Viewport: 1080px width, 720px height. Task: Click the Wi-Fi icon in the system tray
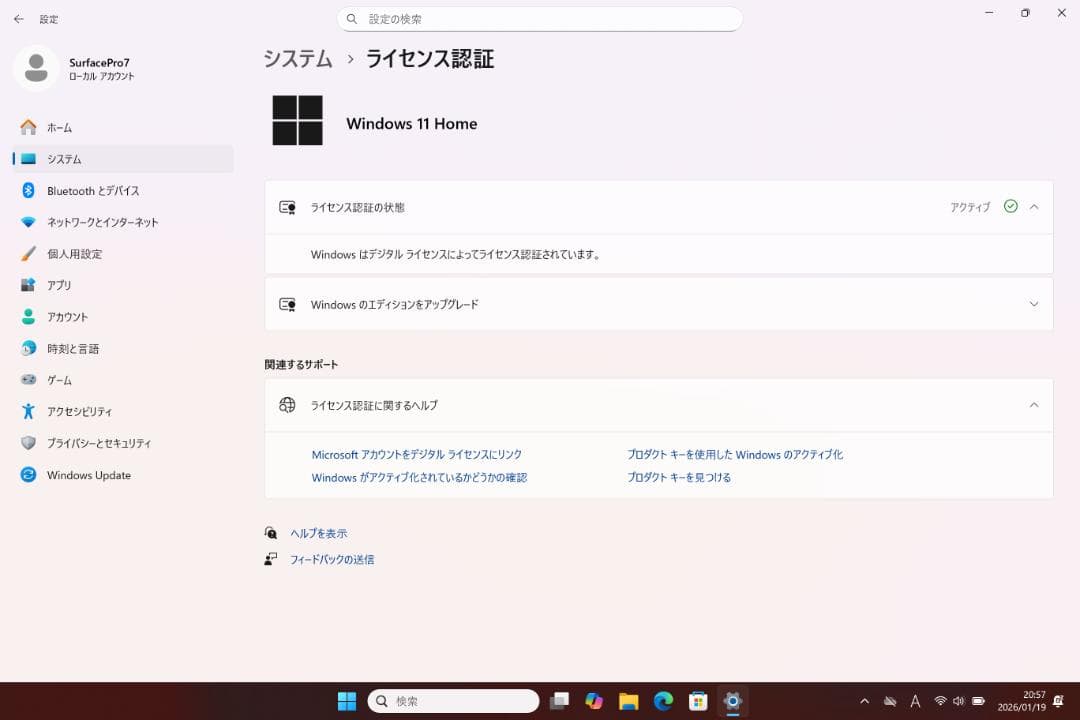pos(940,701)
